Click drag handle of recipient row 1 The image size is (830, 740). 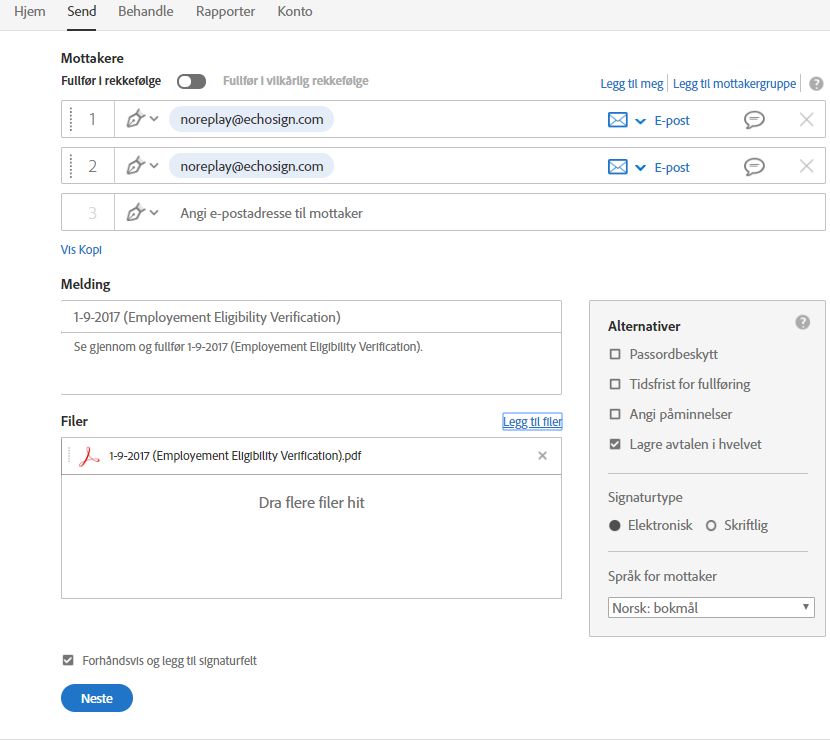(71, 120)
